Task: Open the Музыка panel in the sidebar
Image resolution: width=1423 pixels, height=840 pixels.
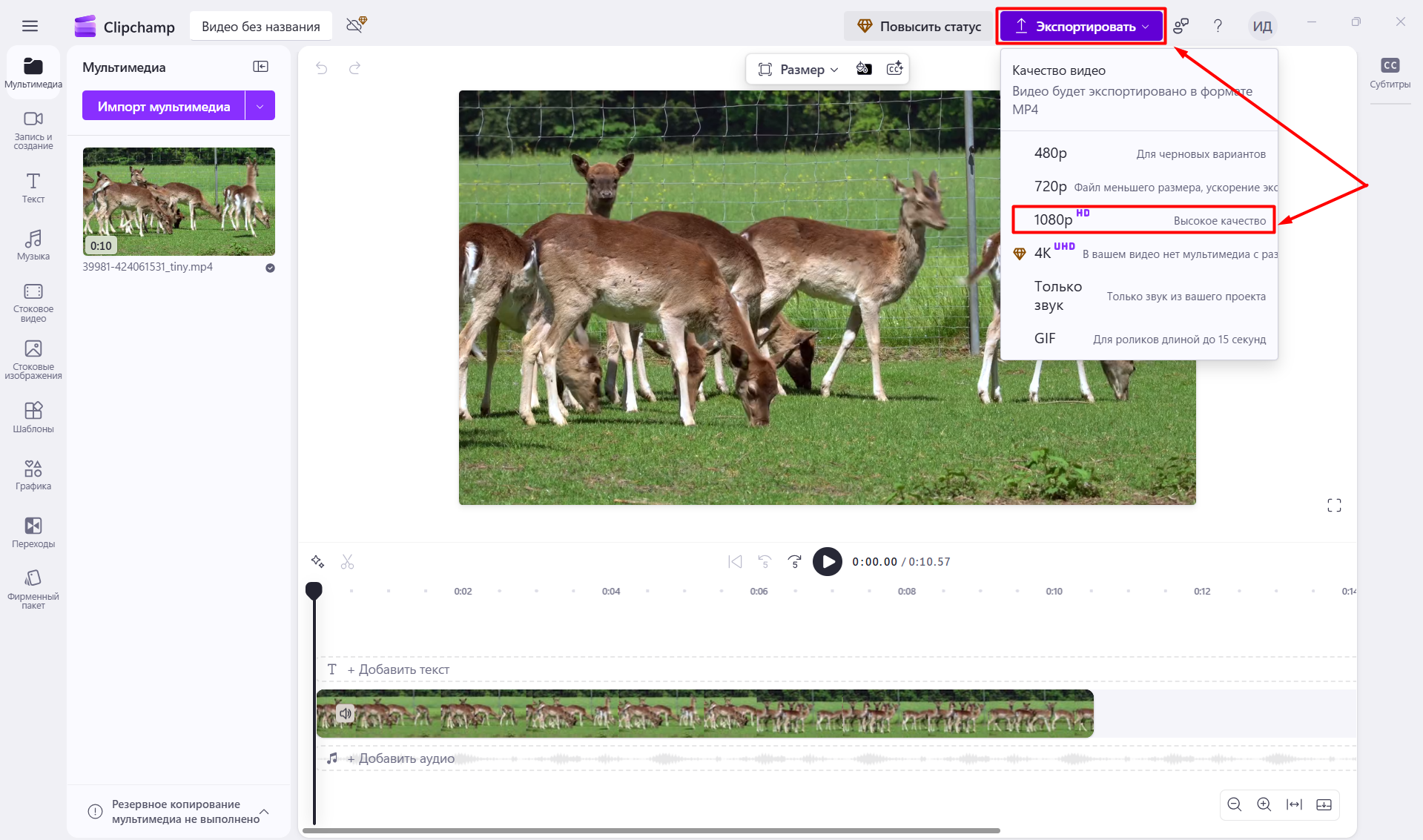Action: coord(33,245)
